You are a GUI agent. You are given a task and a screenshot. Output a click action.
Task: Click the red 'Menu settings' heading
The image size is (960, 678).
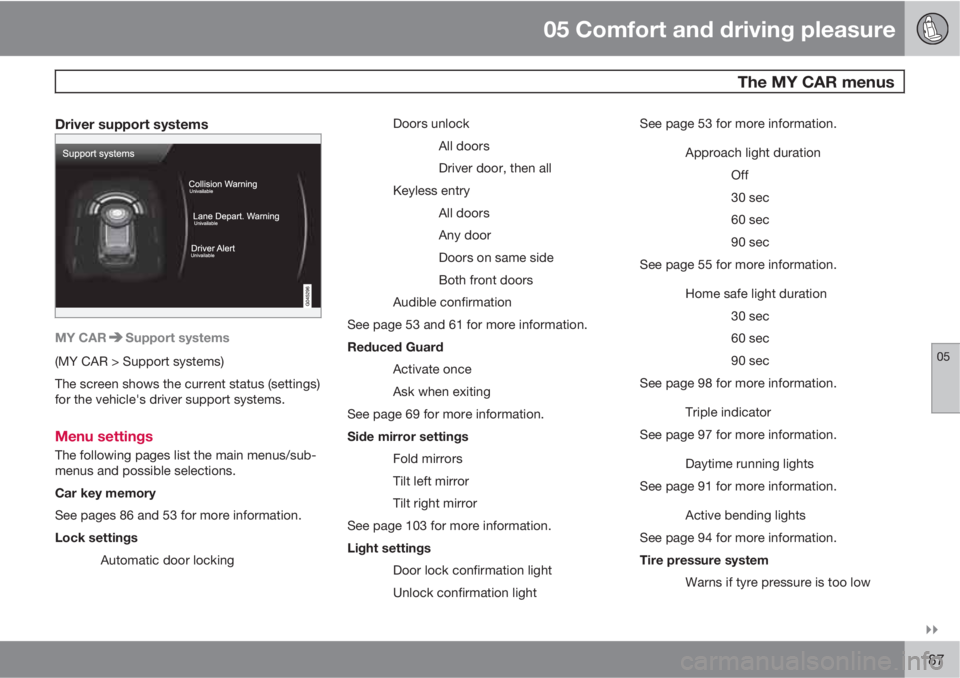point(104,436)
